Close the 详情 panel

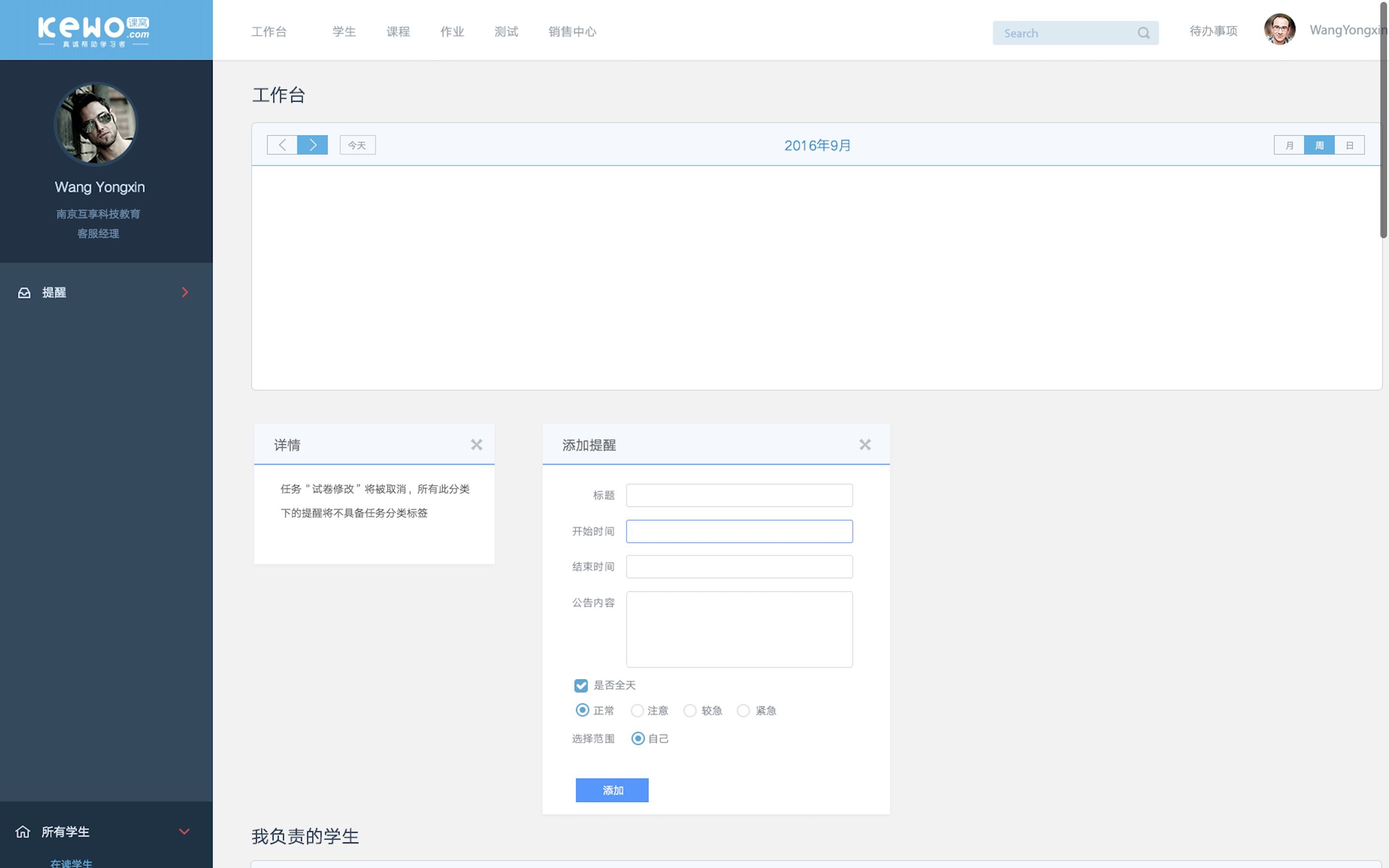(x=477, y=444)
